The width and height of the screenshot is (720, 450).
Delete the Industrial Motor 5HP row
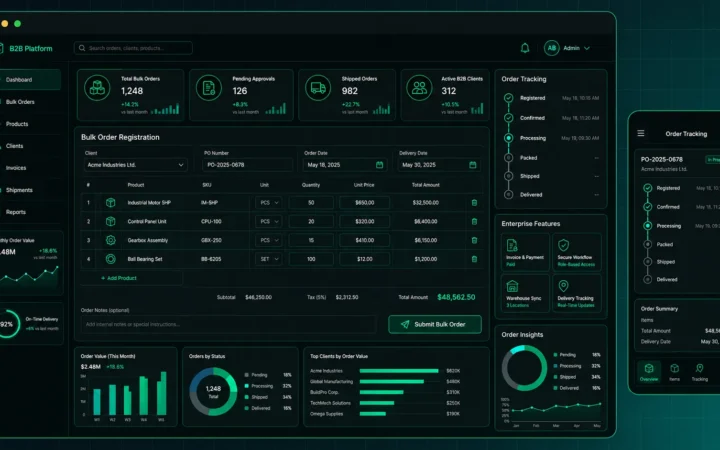pos(474,202)
